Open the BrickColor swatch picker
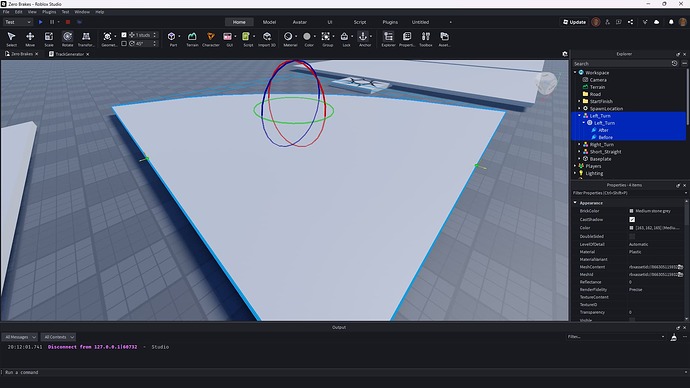The height and width of the screenshot is (388, 690). [x=631, y=211]
